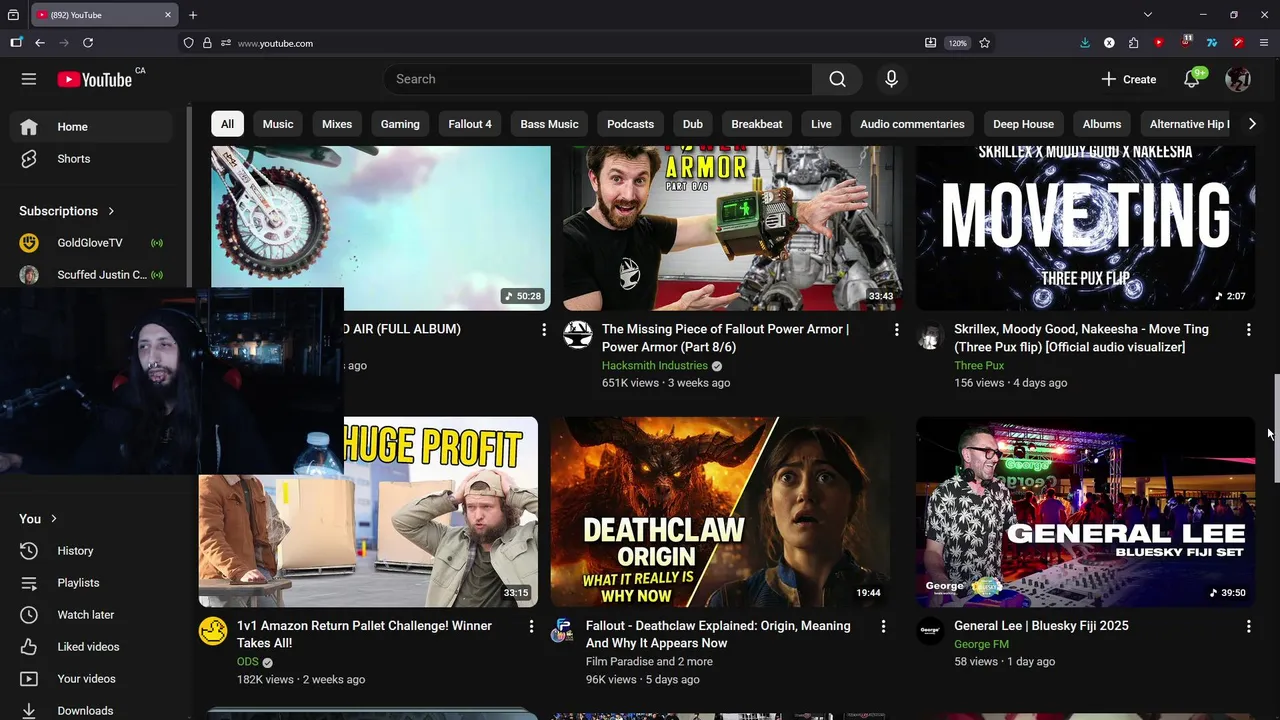
Task: Click the YouTube search input field
Action: click(x=598, y=79)
